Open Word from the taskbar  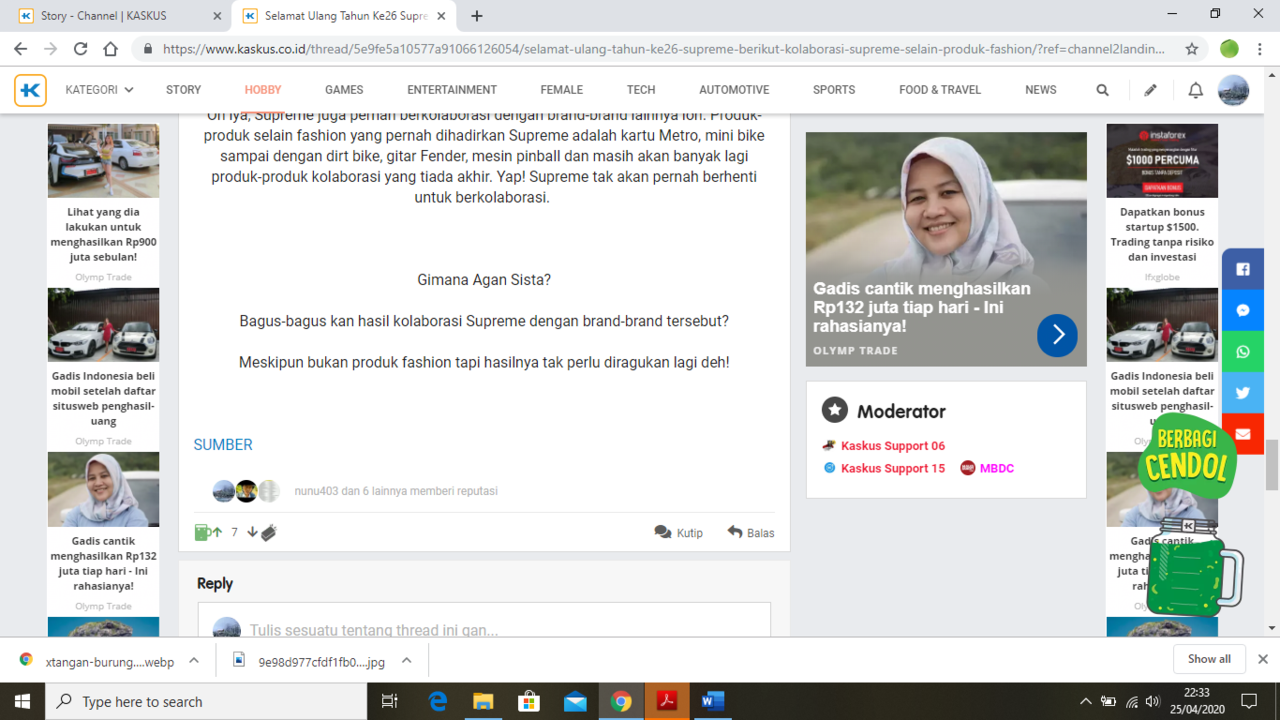pyautogui.click(x=712, y=702)
